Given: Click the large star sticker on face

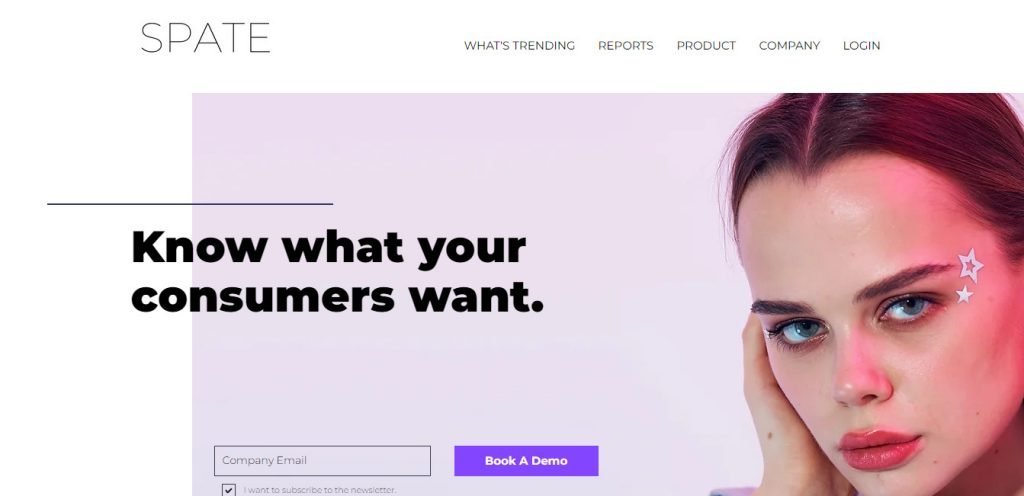Looking at the screenshot, I should pyautogui.click(x=970, y=265).
